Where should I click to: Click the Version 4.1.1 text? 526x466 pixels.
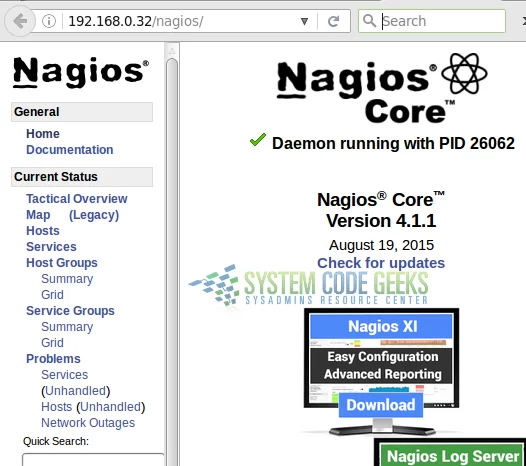[x=381, y=221]
